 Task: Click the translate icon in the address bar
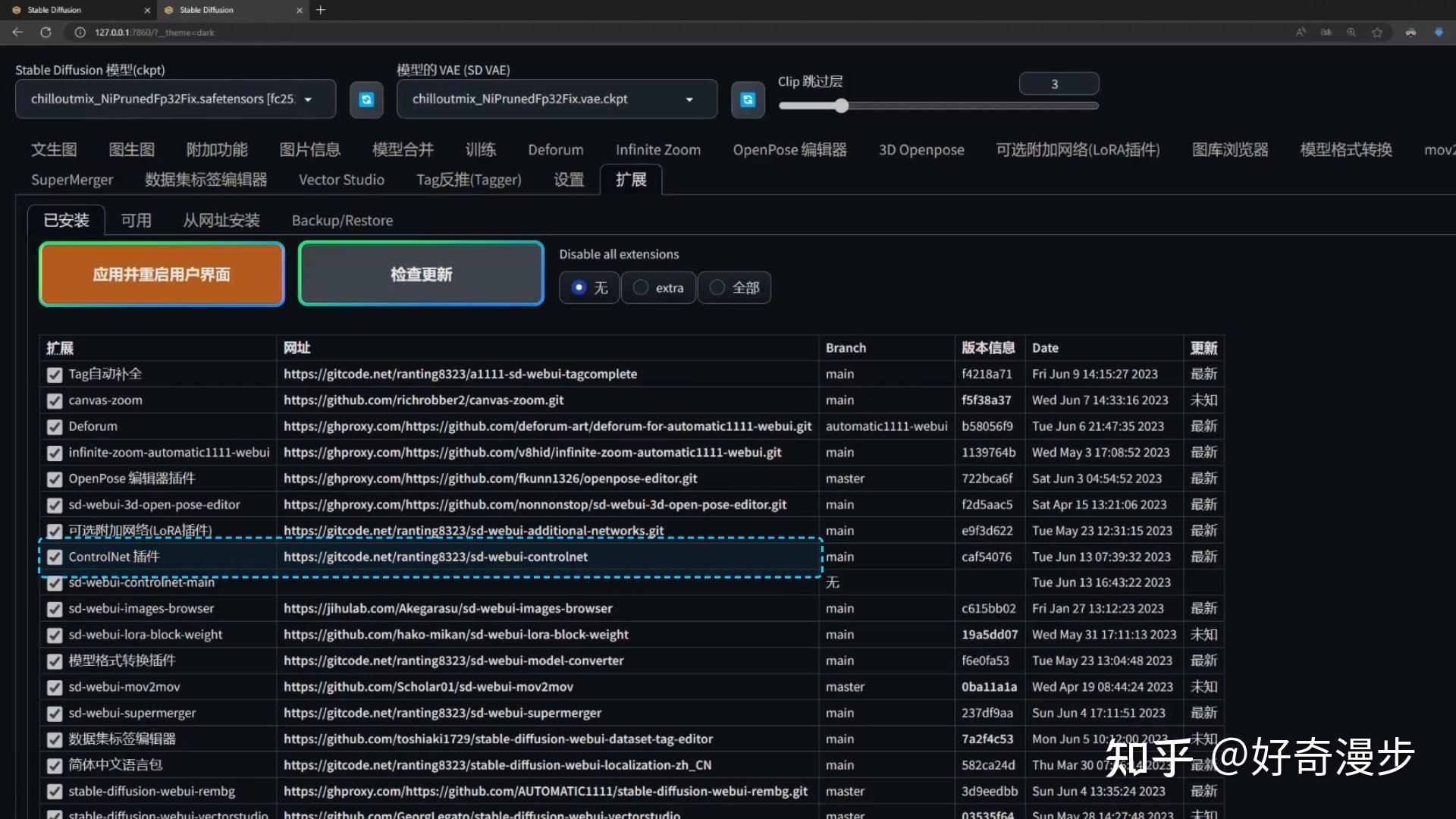tap(1326, 33)
